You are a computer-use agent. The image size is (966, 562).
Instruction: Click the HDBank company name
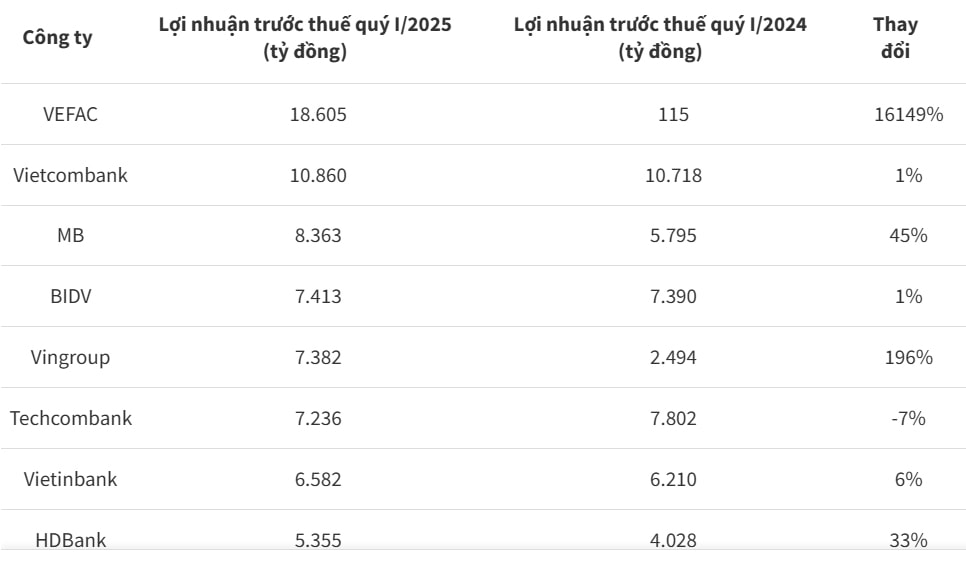point(70,540)
